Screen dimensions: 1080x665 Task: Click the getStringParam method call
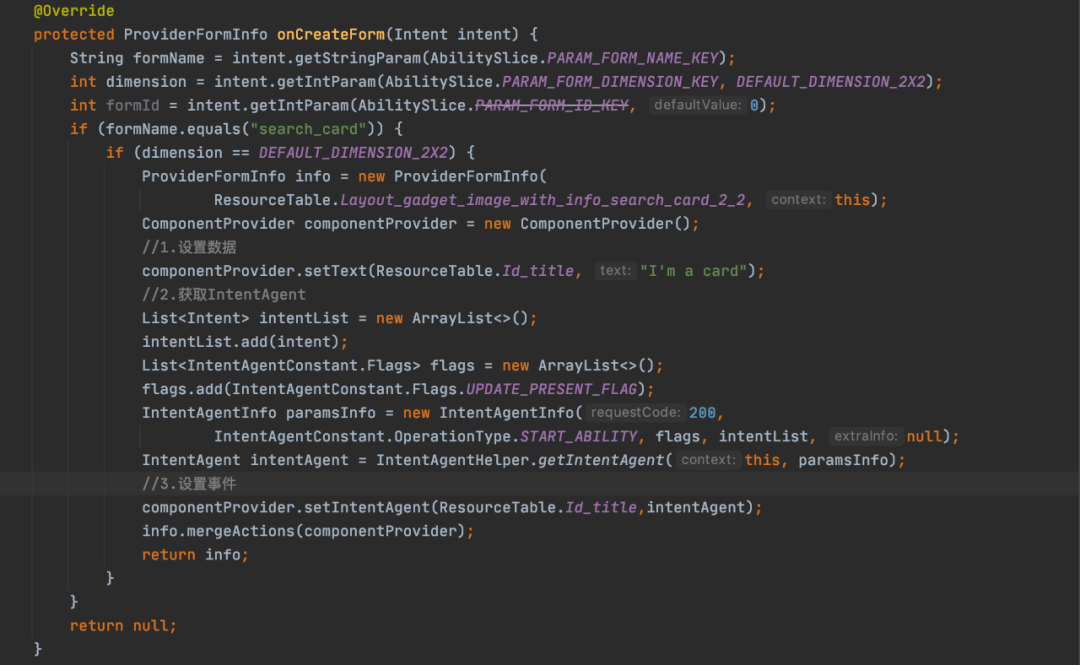(357, 58)
